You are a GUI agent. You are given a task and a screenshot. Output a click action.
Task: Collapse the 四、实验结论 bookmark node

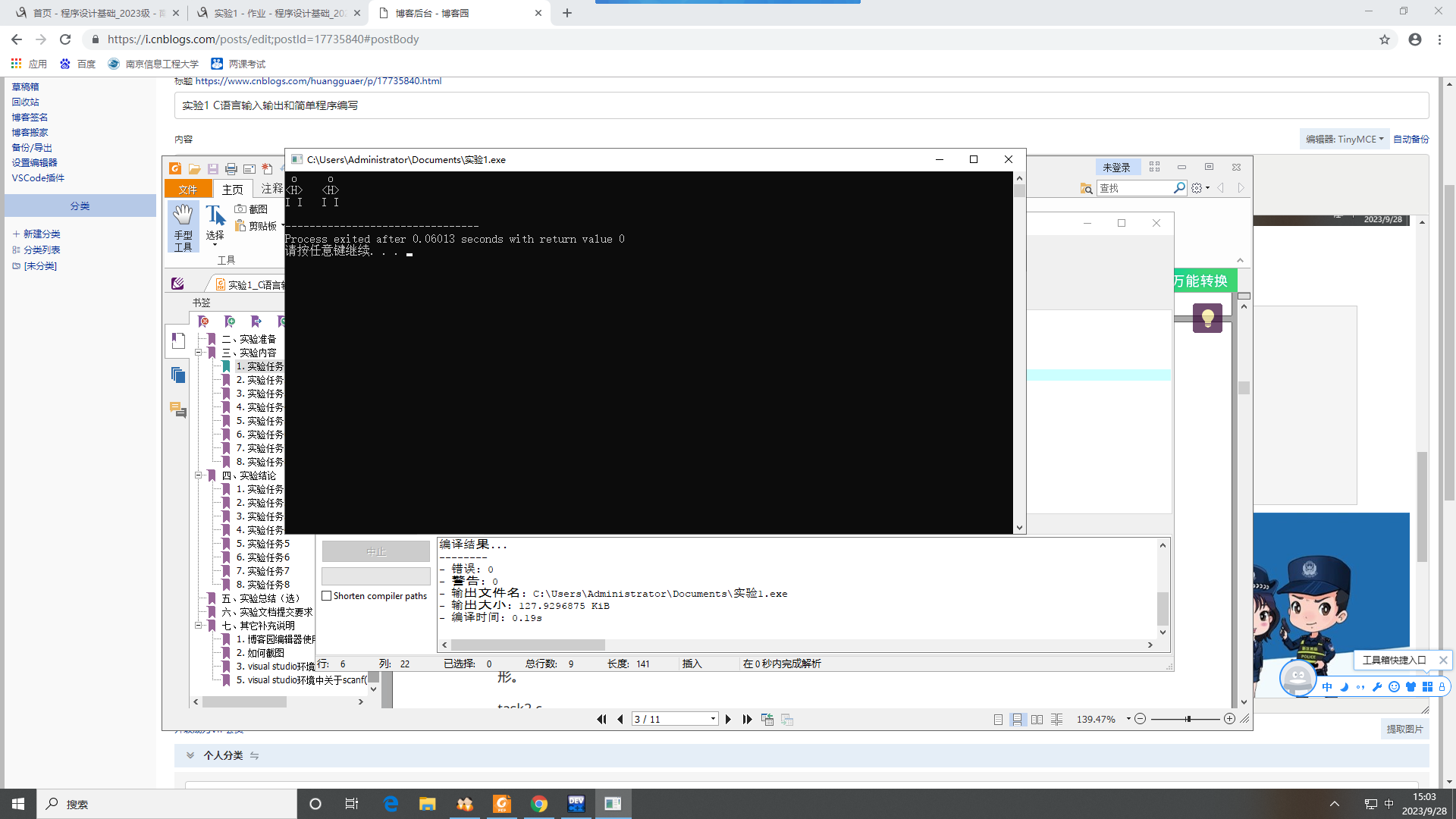[199, 475]
